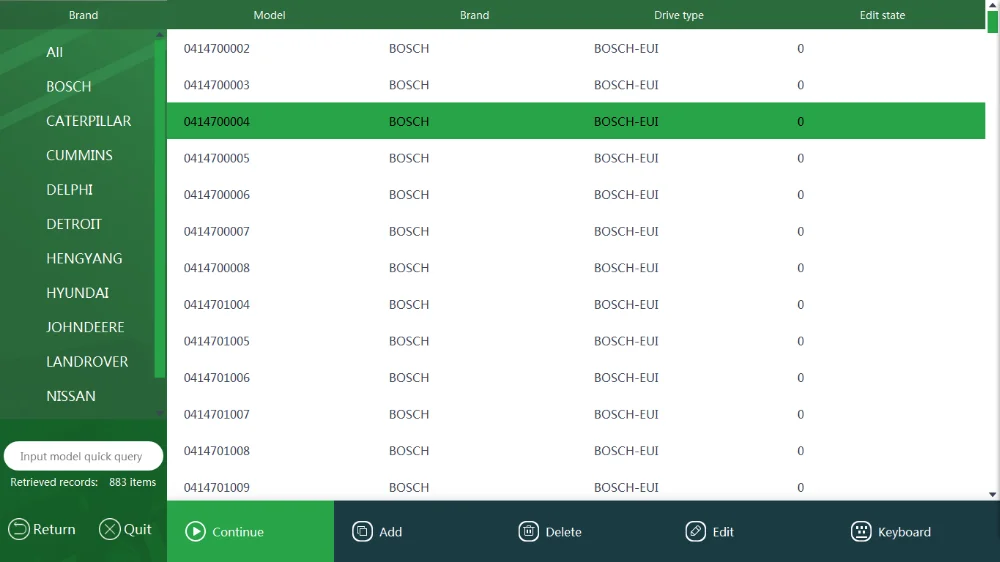The image size is (1000, 562).
Task: Choose LANDROVER in brand list
Action: 87,362
